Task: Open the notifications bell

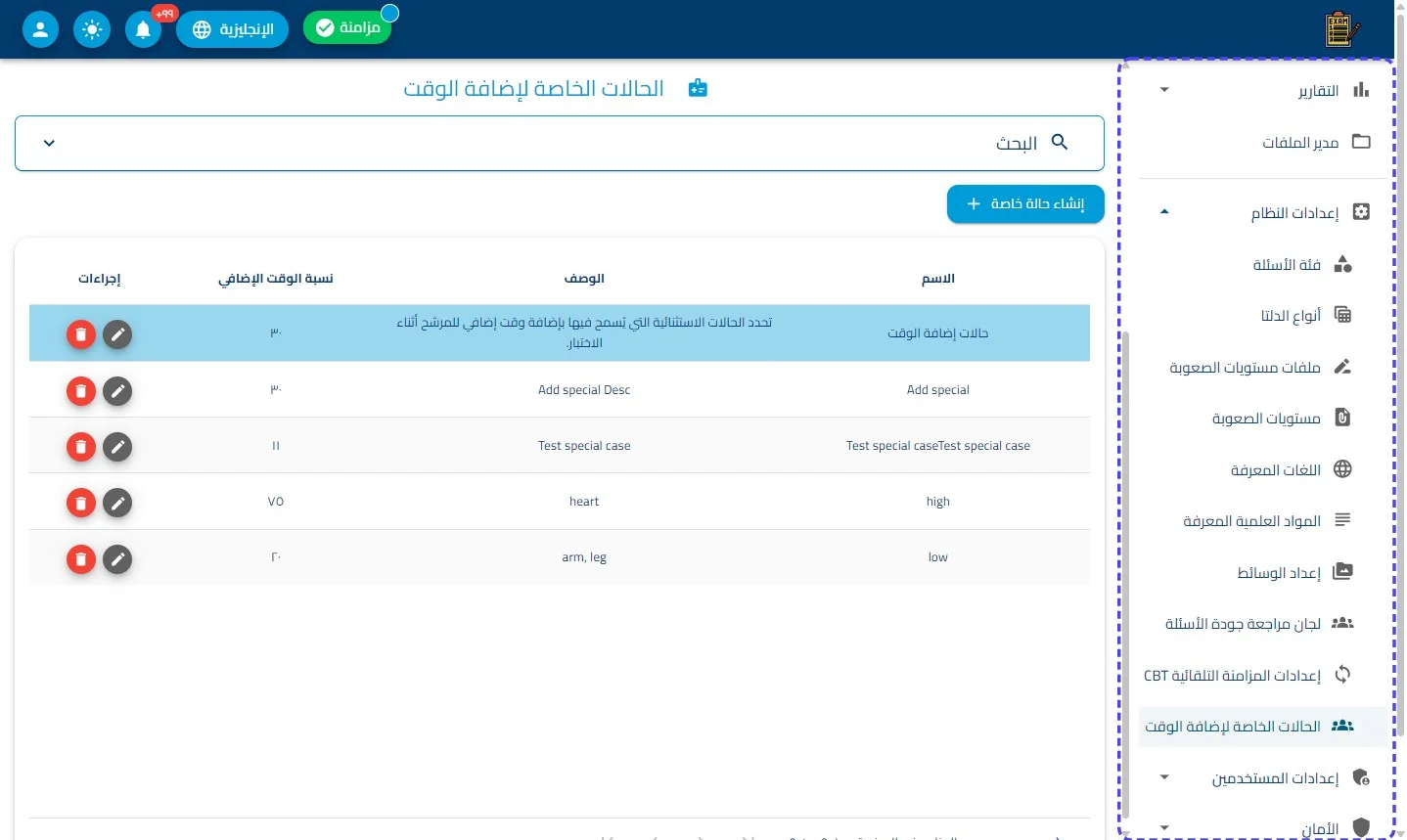Action: pyautogui.click(x=143, y=29)
